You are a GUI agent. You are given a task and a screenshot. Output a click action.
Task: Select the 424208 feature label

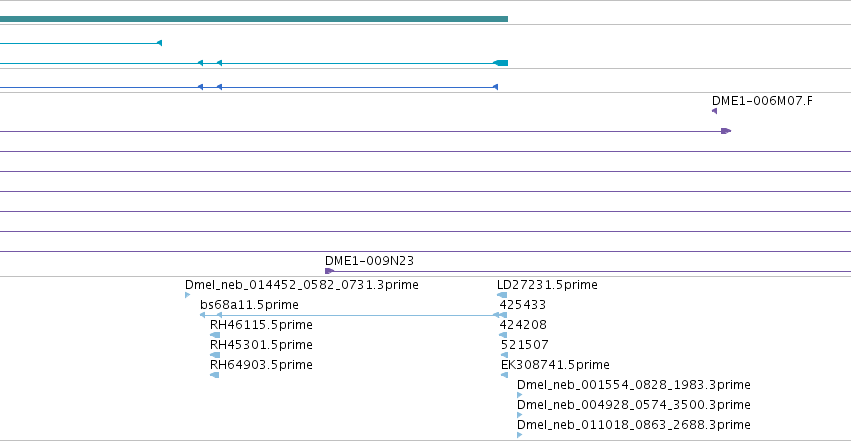tap(523, 325)
